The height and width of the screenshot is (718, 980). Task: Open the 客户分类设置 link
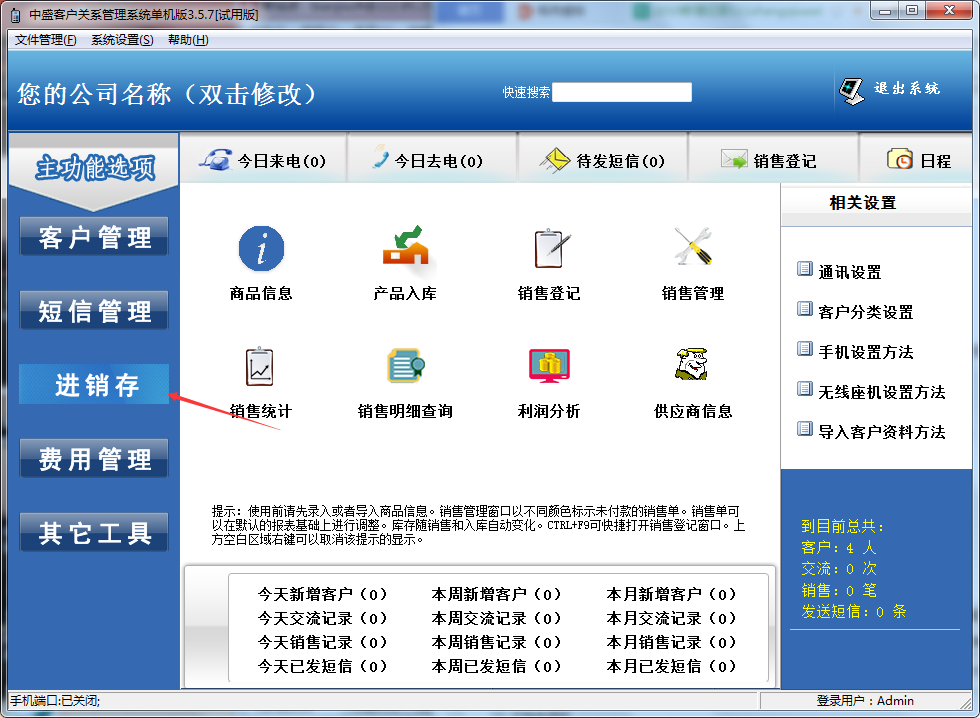coord(866,312)
